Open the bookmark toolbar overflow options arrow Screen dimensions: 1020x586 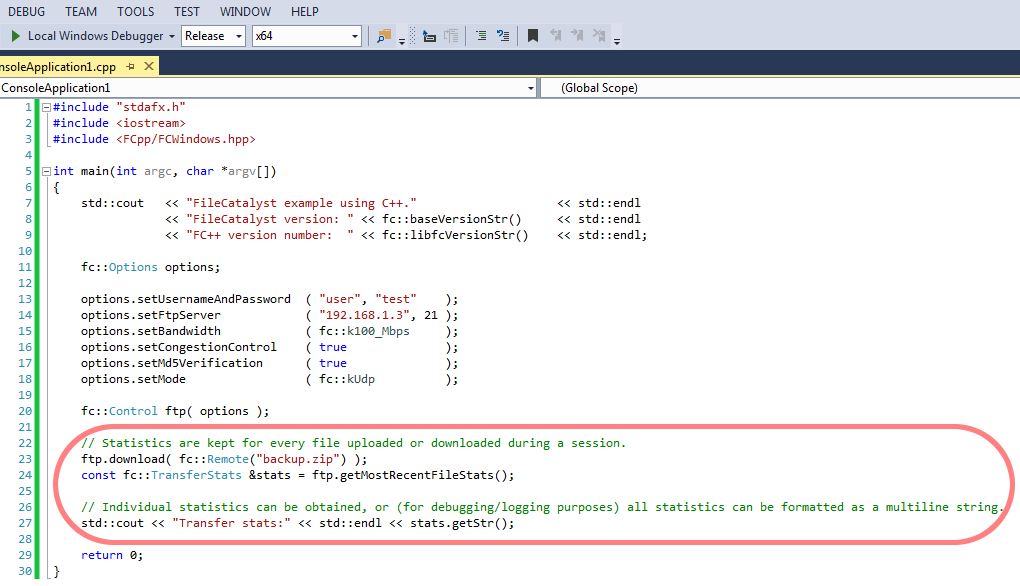click(617, 40)
